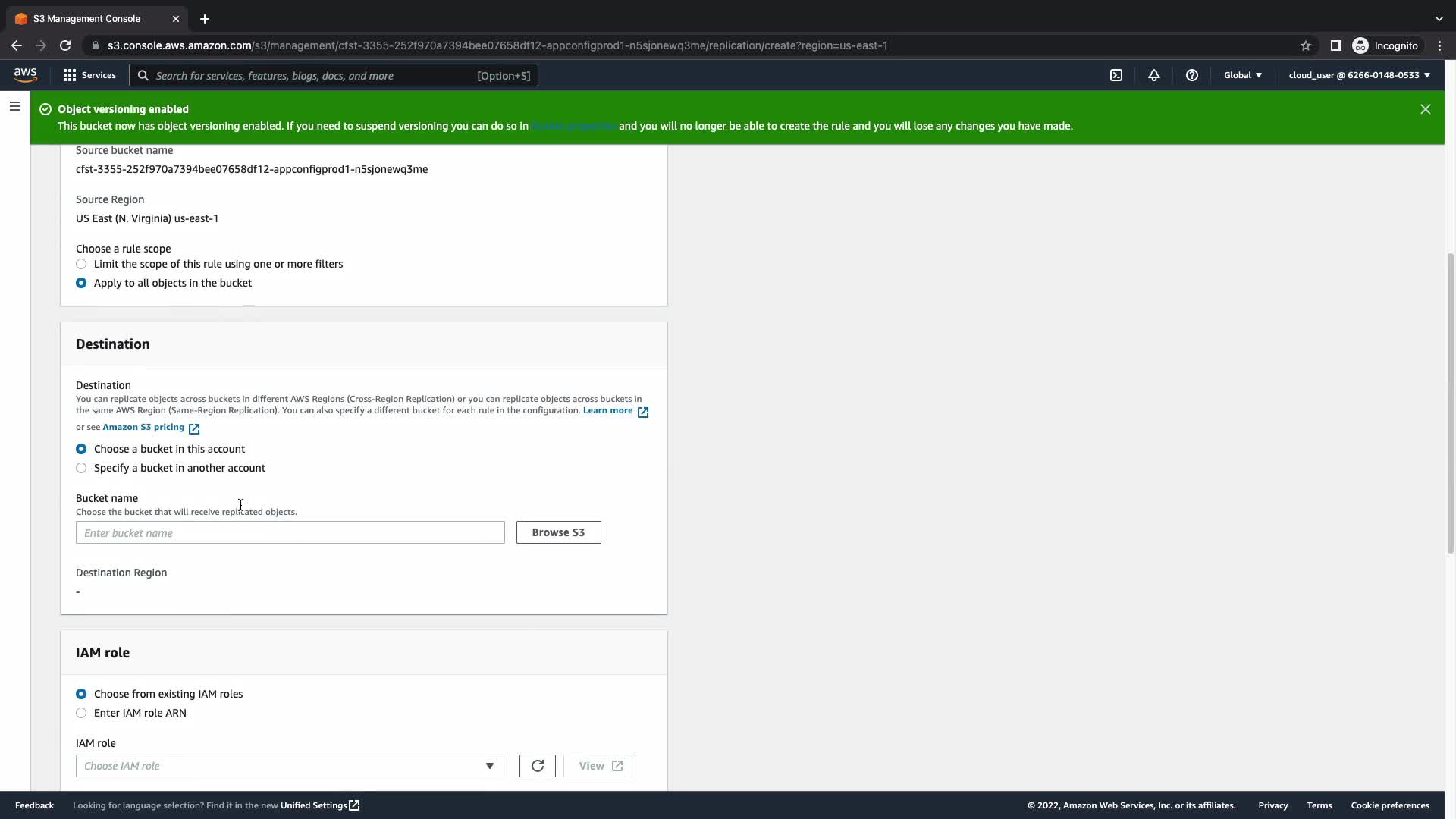The width and height of the screenshot is (1456, 819).
Task: Select Enter IAM role ARN option
Action: [81, 713]
